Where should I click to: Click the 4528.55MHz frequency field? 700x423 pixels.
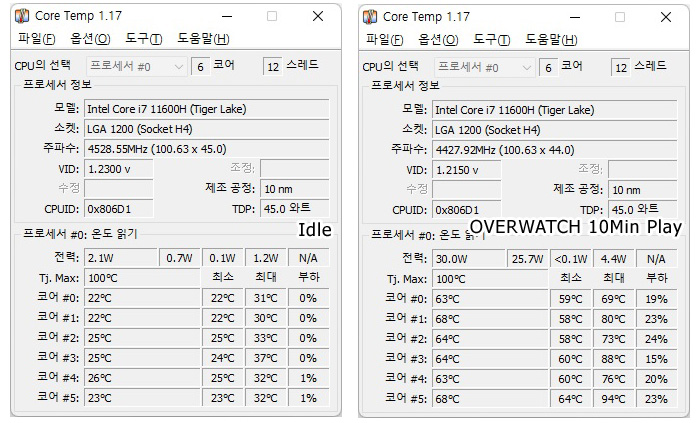pyautogui.click(x=206, y=148)
